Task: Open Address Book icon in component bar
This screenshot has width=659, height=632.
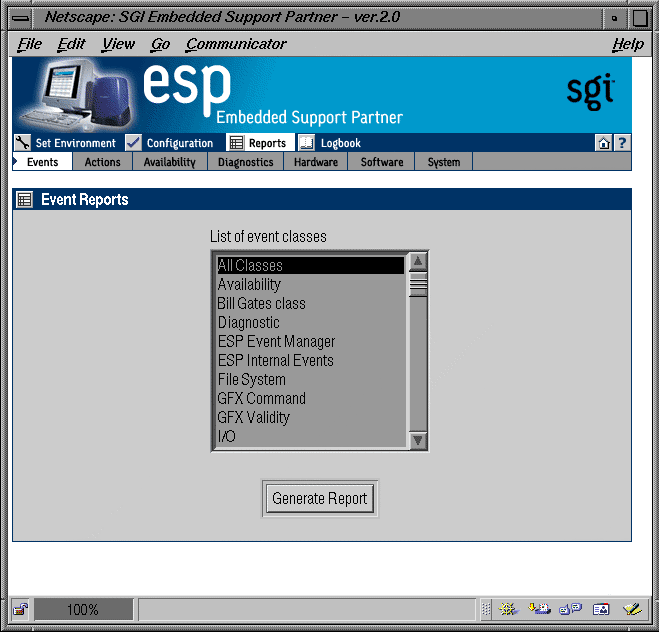Action: point(601,609)
